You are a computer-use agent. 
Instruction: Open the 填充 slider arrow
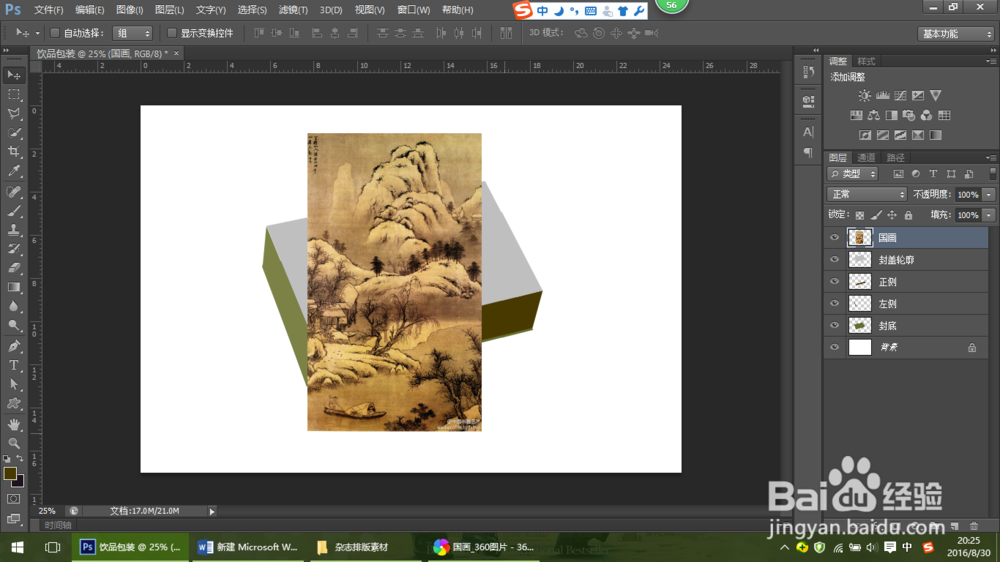pyautogui.click(x=989, y=215)
